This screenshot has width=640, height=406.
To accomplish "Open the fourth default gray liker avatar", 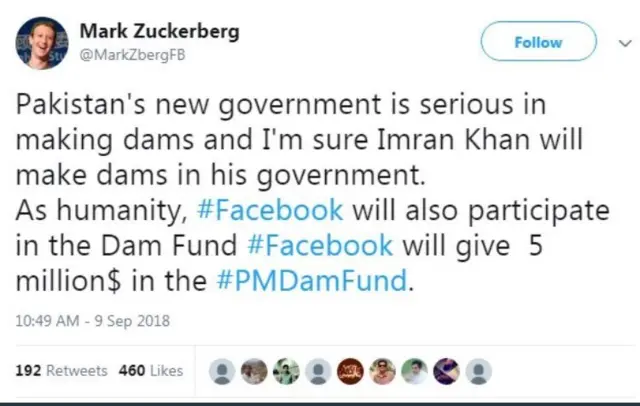I will tap(319, 371).
